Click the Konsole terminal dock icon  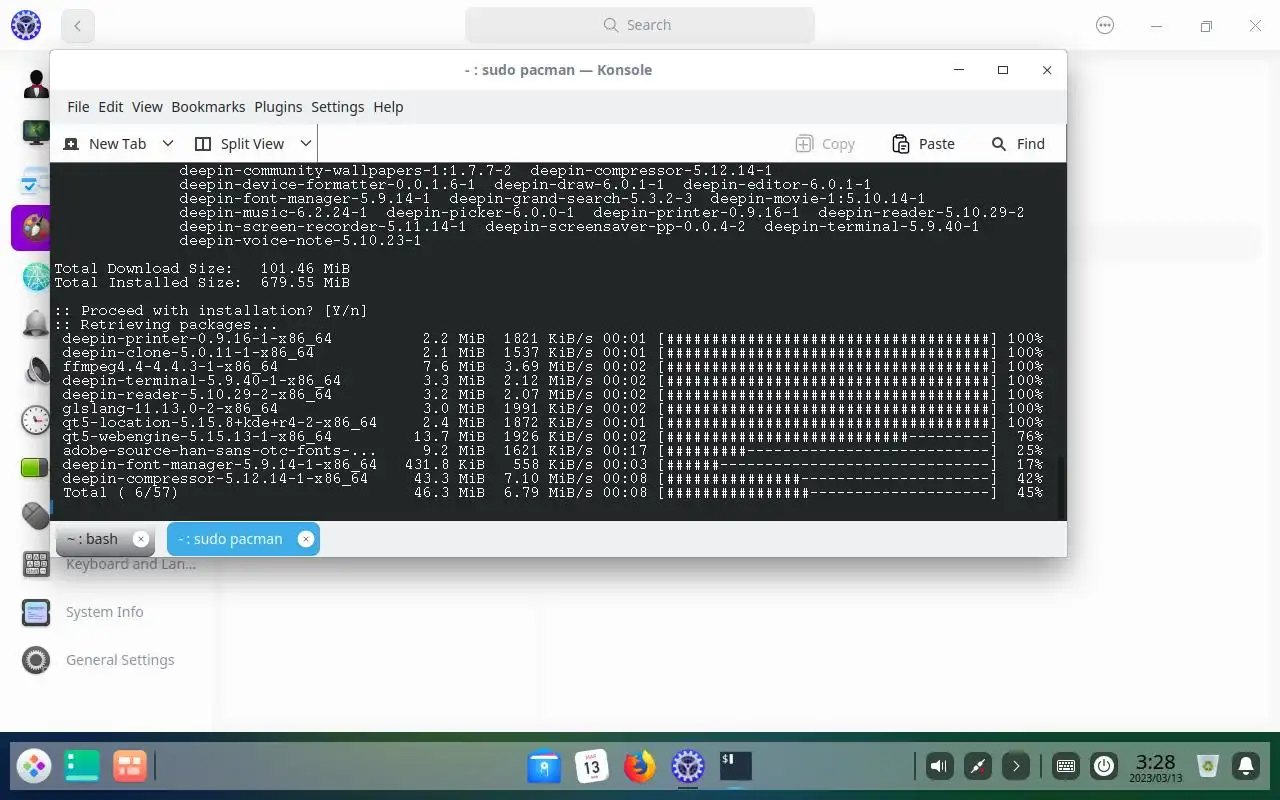pyautogui.click(x=736, y=767)
